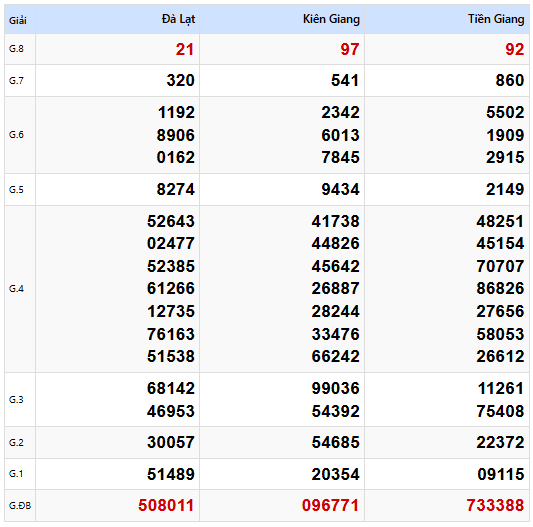Click the Kiên Giang column header
This screenshot has height=527, width=533.
pos(331,19)
